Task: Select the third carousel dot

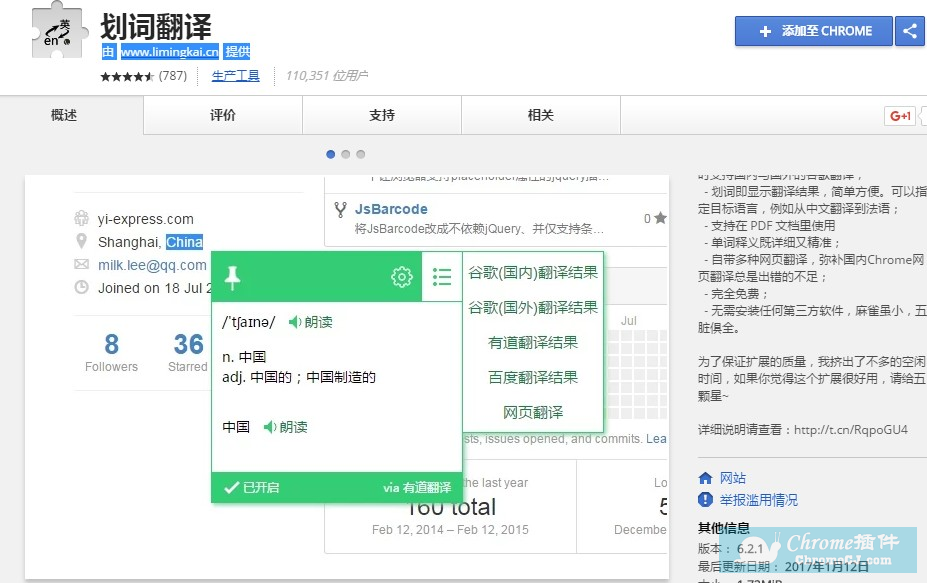Action: 361,154
